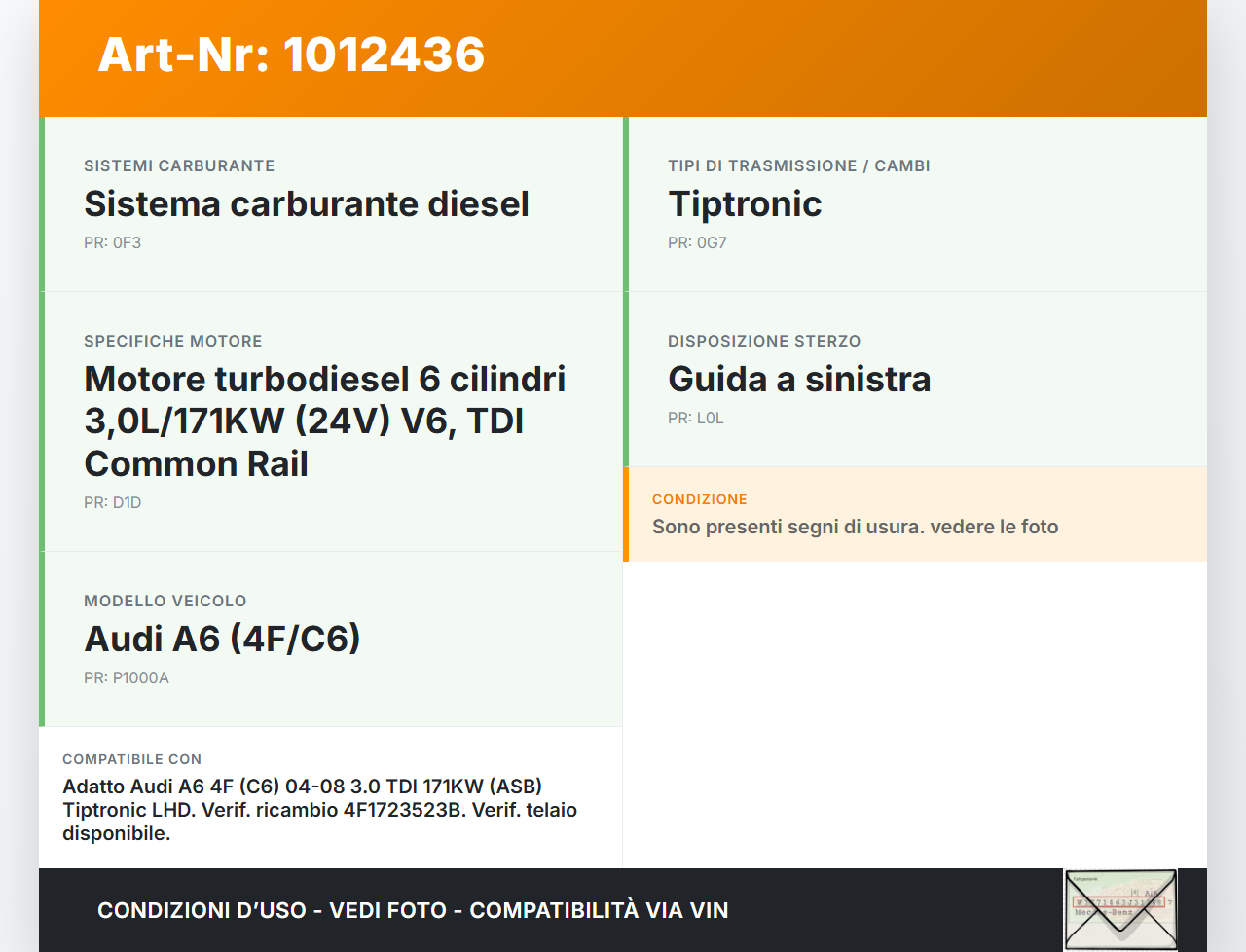Screen dimensions: 1246x952
Task: Select the PR: D1D code label
Action: click(112, 502)
